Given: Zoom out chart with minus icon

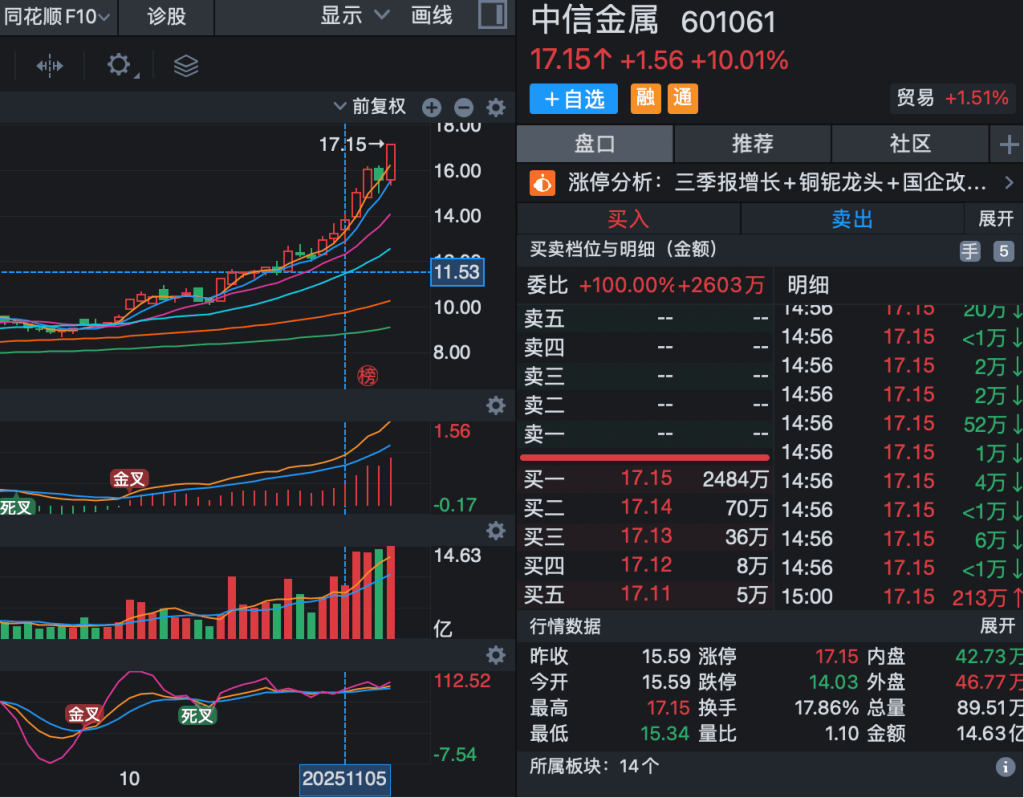Looking at the screenshot, I should (463, 108).
